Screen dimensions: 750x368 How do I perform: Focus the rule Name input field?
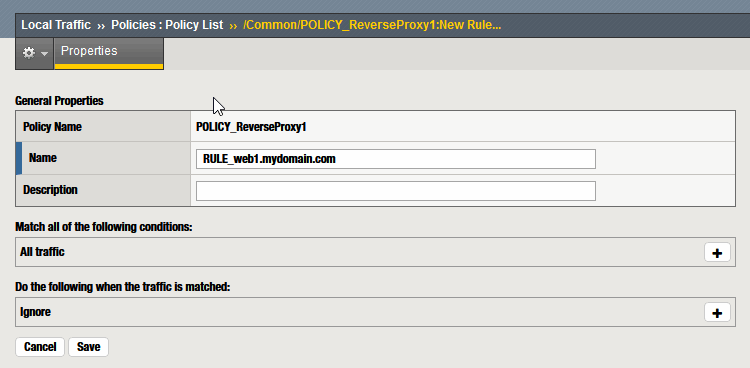[x=396, y=159]
